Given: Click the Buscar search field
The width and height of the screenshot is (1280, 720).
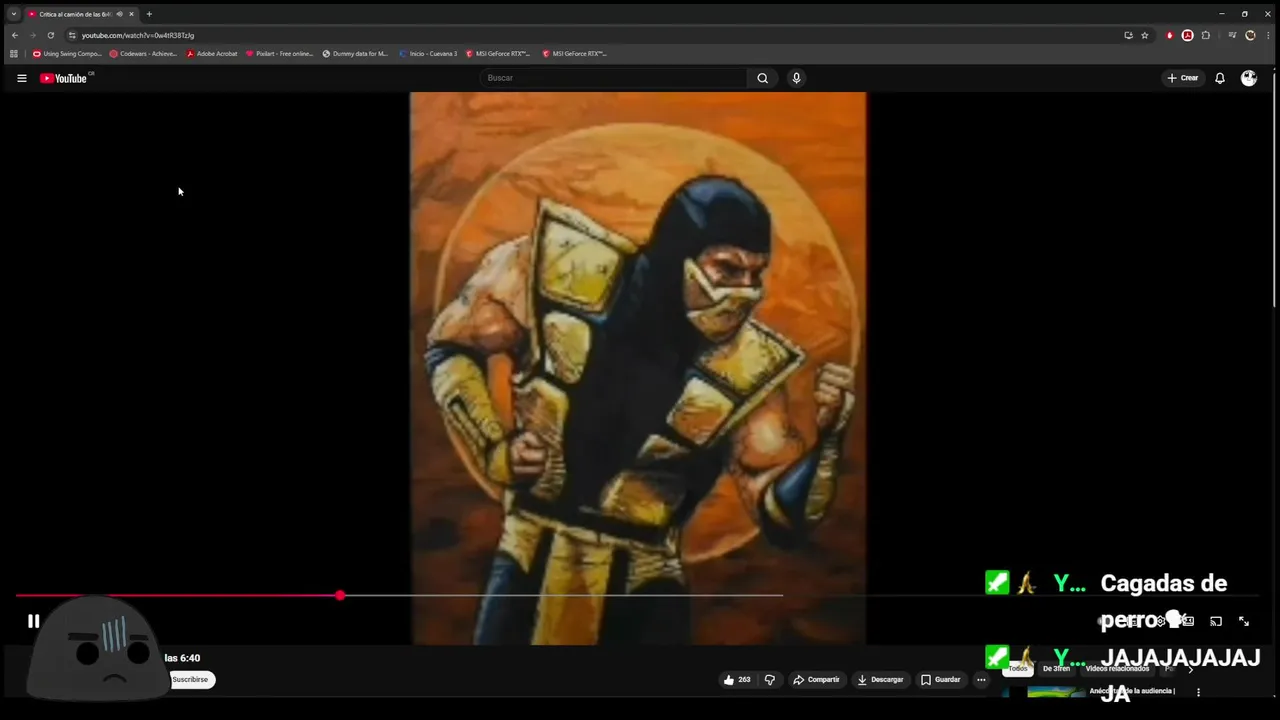Looking at the screenshot, I should [613, 78].
